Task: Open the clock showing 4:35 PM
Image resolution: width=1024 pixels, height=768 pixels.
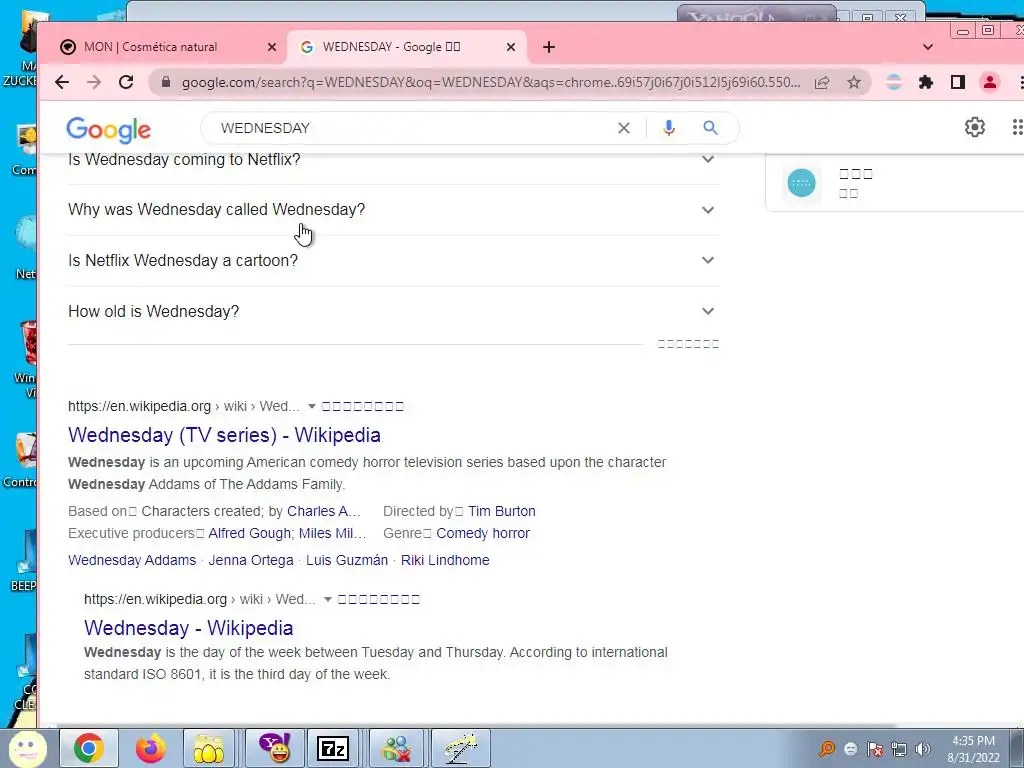Action: 973,749
